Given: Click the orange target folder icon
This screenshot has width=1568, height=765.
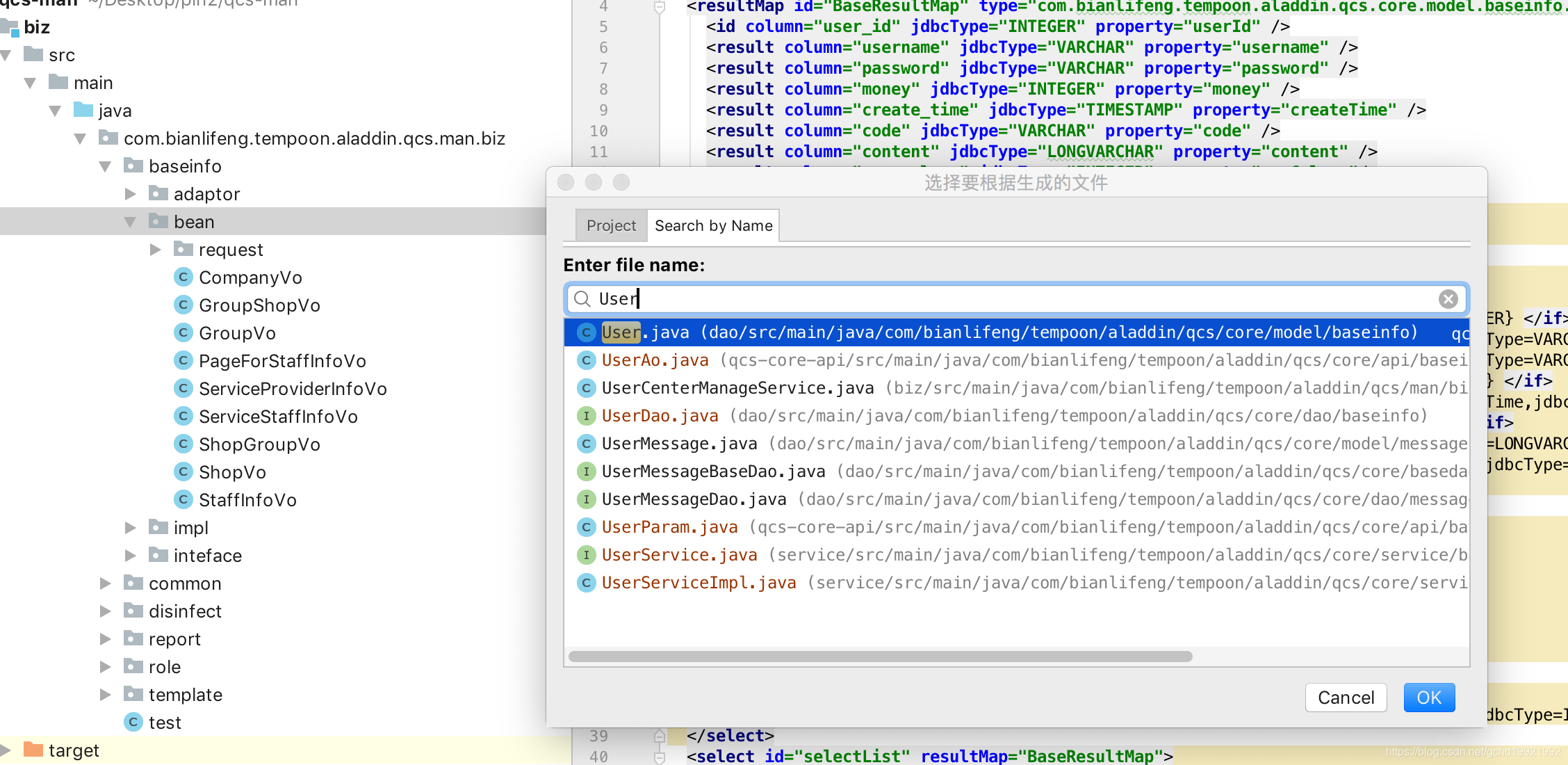Looking at the screenshot, I should [33, 749].
